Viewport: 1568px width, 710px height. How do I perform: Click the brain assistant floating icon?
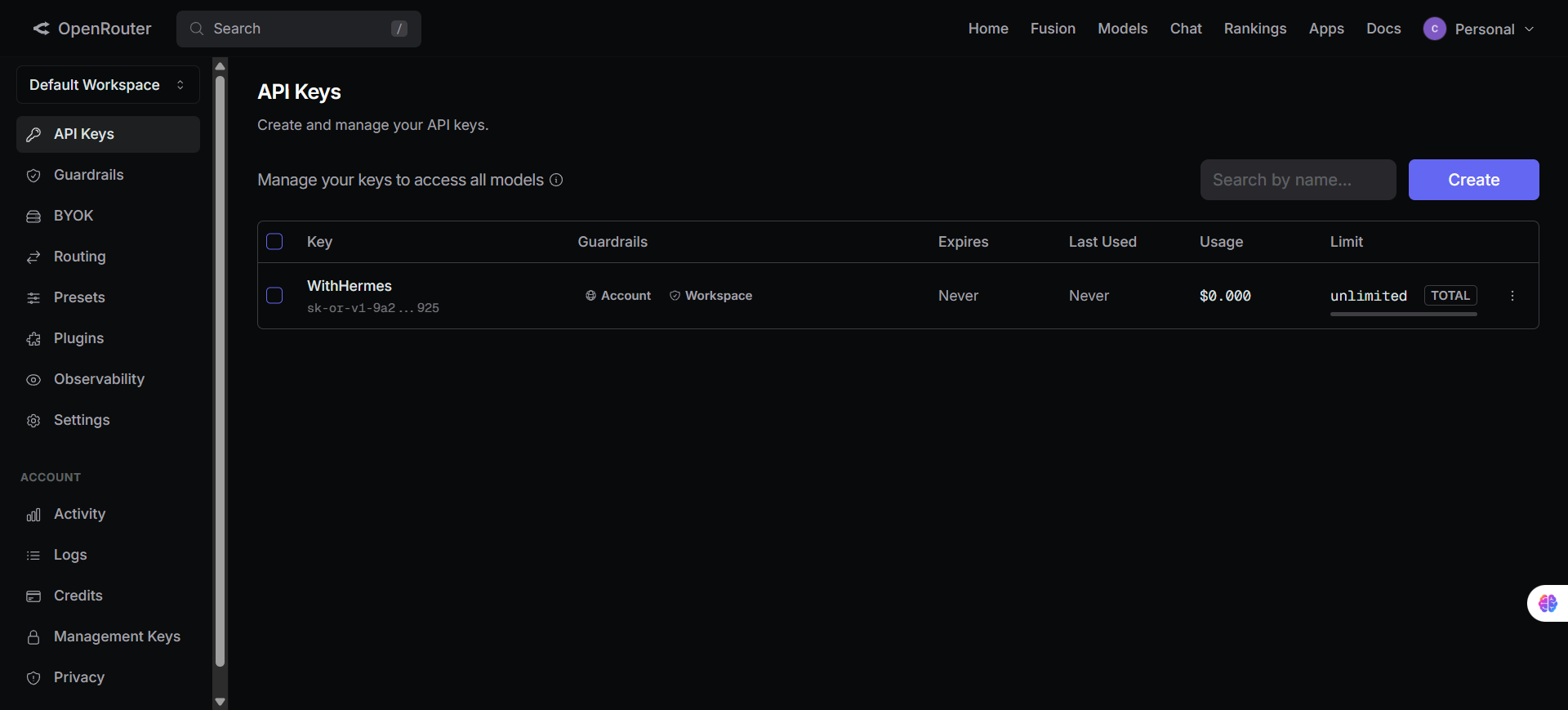pyautogui.click(x=1548, y=603)
